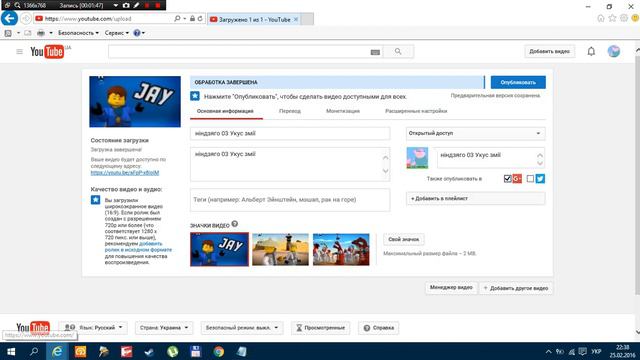640x360 pixels.
Task: Click Добавить другое видео button
Action: [x=516, y=288]
